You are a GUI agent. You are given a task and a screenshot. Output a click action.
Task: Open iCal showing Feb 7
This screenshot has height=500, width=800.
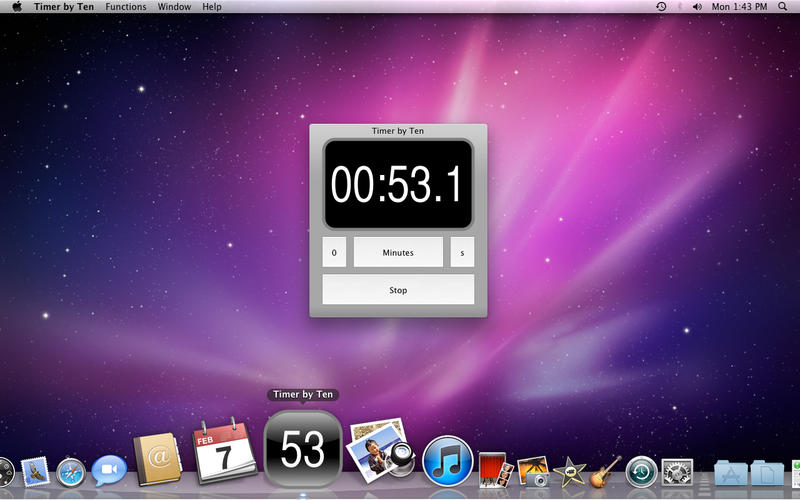tap(223, 451)
